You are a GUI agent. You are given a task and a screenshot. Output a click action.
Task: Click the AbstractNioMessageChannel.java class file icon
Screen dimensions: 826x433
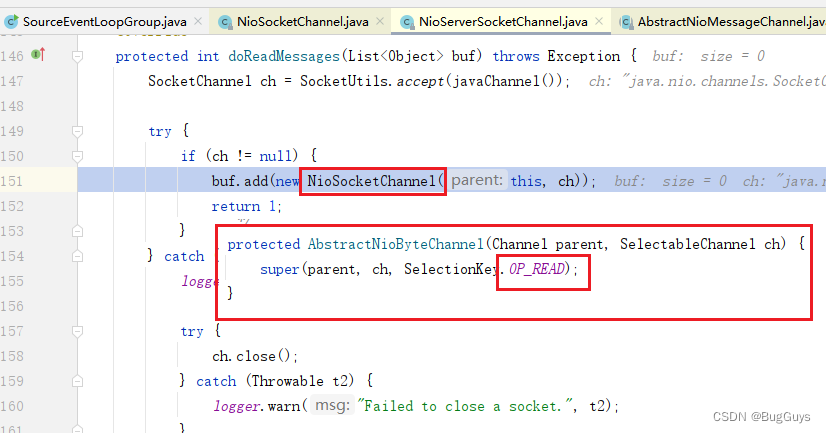(626, 22)
